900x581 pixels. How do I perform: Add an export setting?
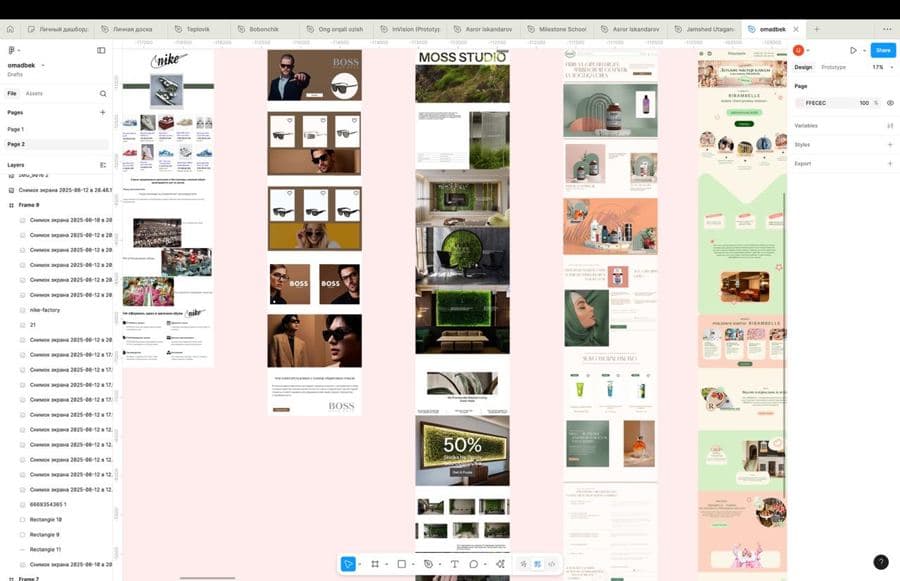coord(890,164)
